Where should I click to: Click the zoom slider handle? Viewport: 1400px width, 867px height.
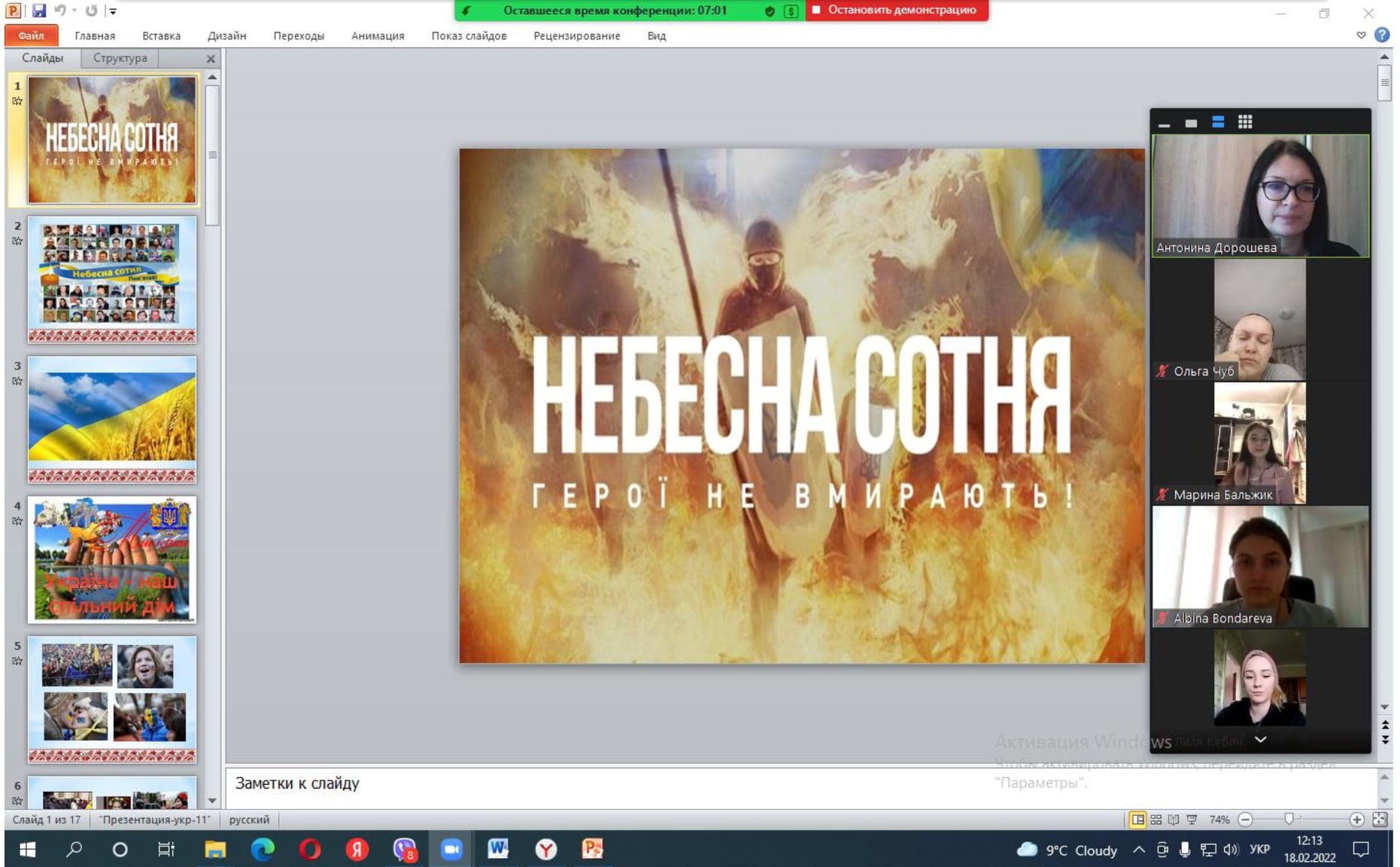click(1289, 820)
